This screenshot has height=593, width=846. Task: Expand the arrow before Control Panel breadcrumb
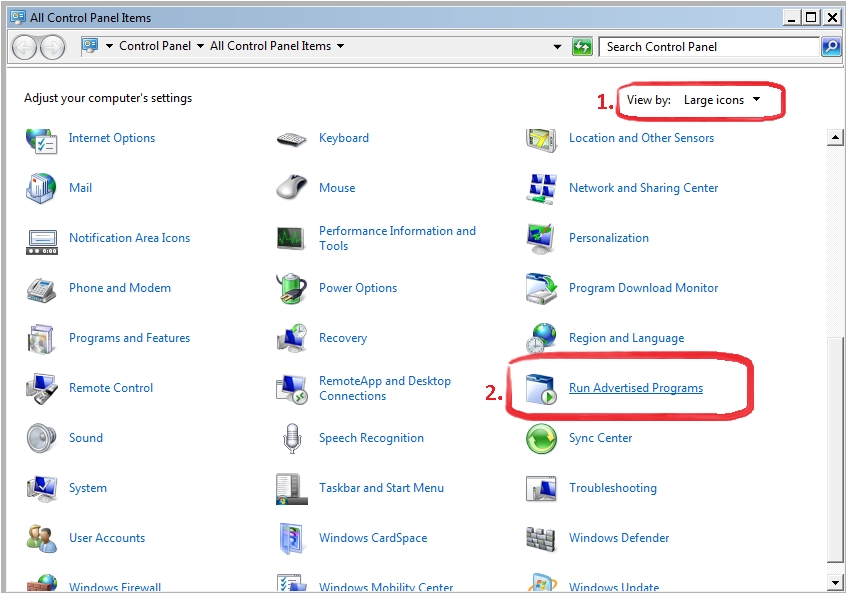click(110, 46)
